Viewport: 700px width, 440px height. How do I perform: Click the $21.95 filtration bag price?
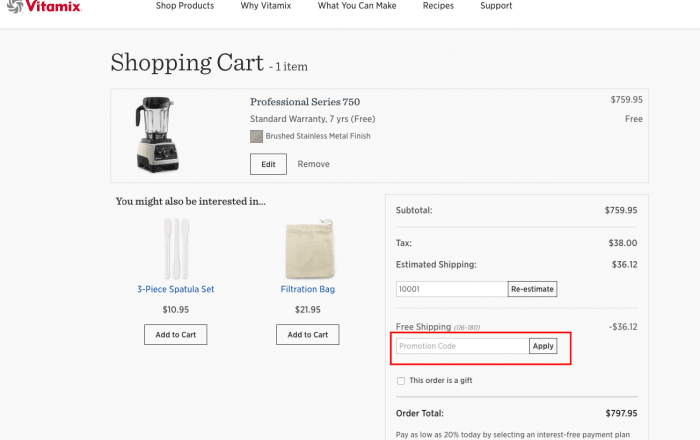[308, 309]
